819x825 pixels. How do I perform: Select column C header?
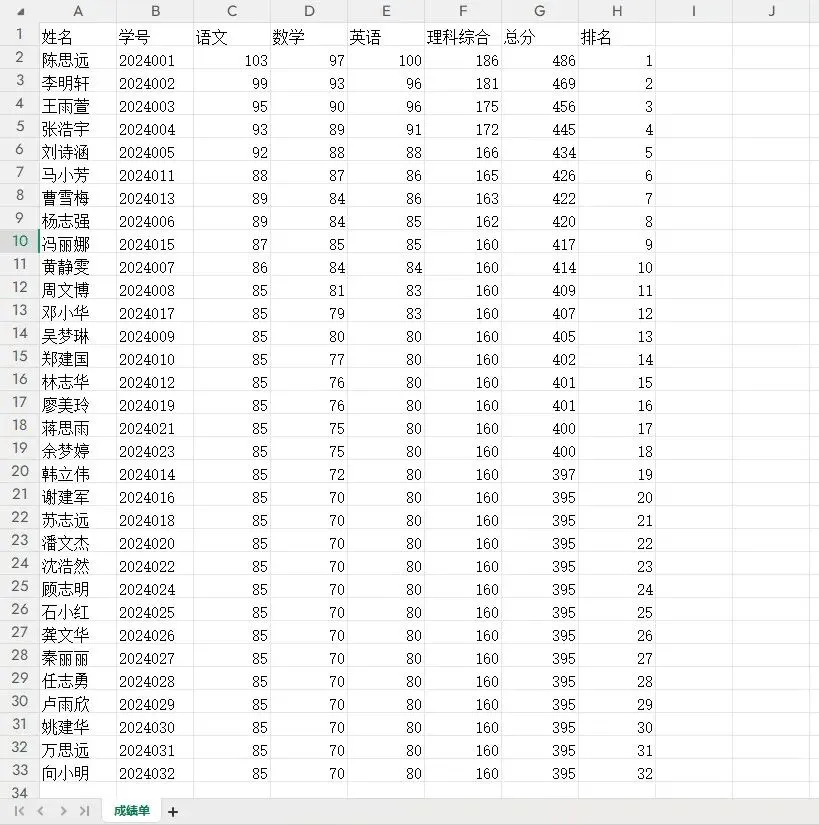click(232, 11)
